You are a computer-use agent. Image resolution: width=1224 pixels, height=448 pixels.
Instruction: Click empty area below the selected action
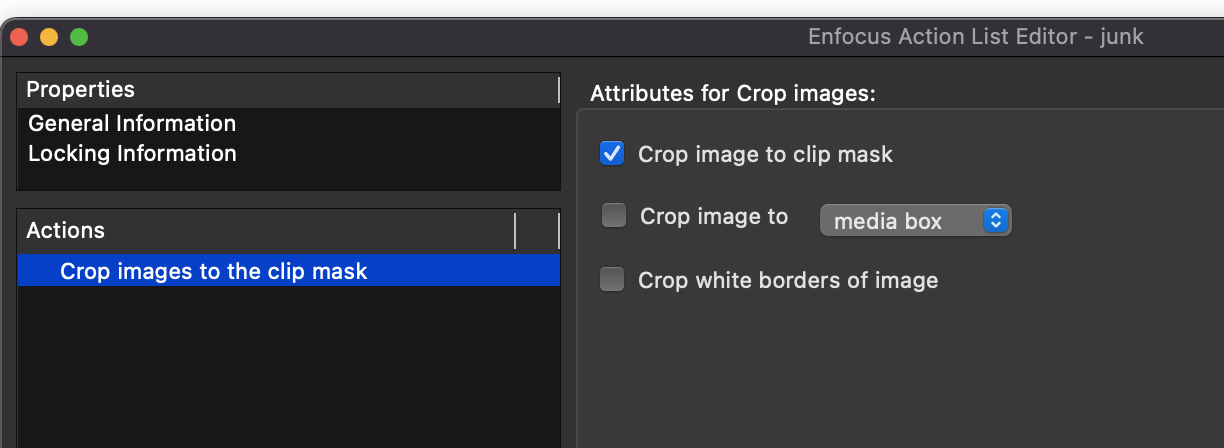[288, 370]
